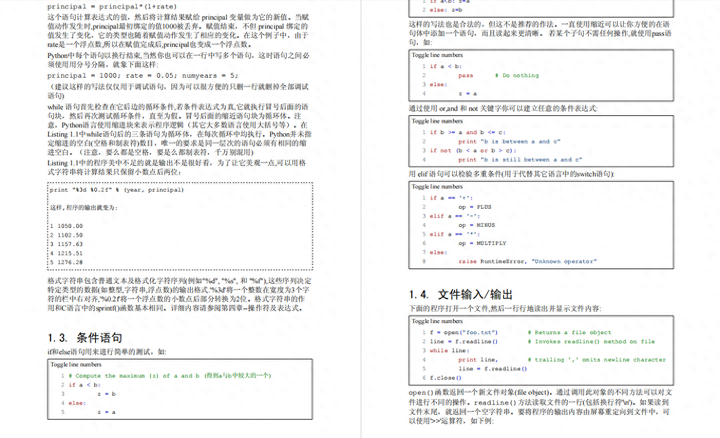
Task: Click the comment "# trailing ',' omits newline character"
Action: 596,360
